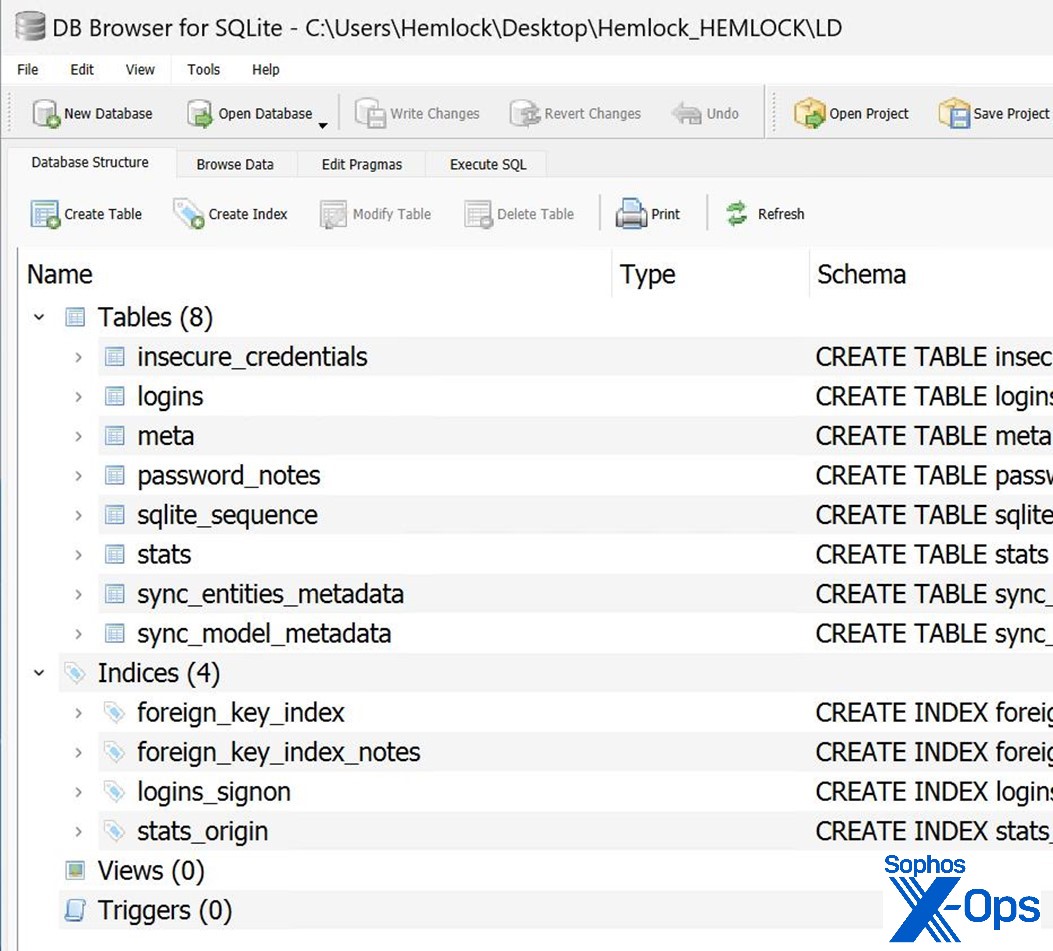Click the Open Project icon
This screenshot has width=1053, height=951.
pos(809,113)
